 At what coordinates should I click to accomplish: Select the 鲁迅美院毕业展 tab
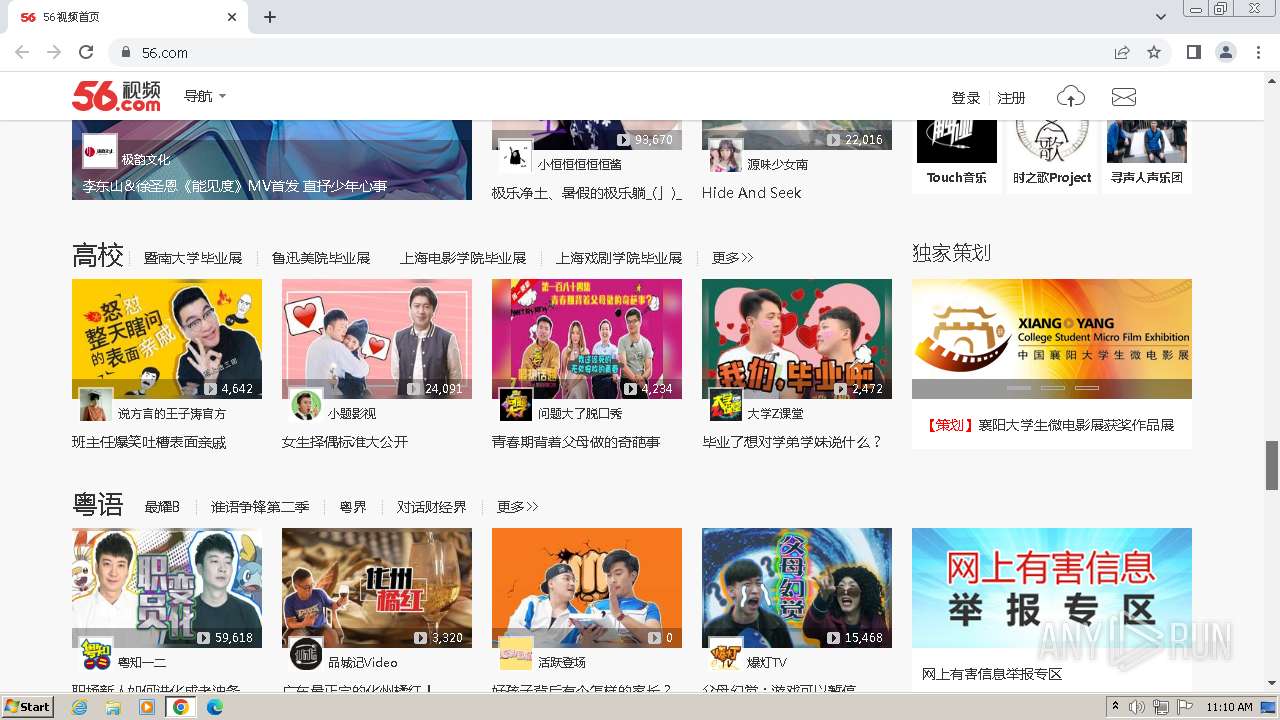point(321,258)
